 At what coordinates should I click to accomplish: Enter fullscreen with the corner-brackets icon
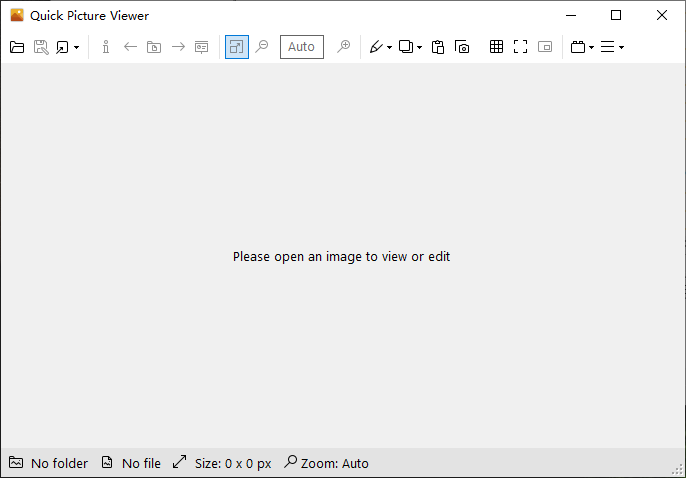pos(521,47)
